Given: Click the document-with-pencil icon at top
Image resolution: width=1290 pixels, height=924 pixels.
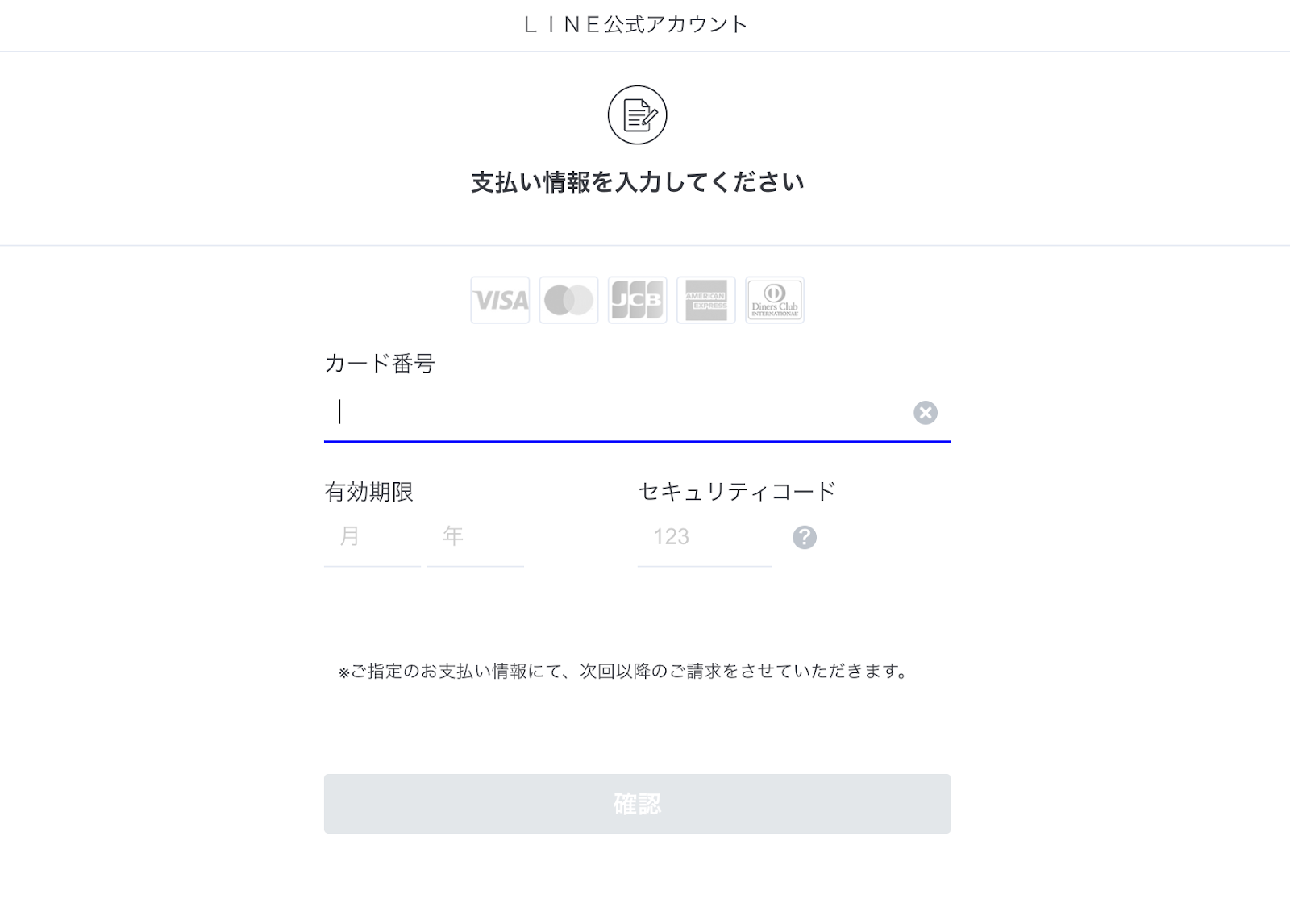Looking at the screenshot, I should tap(637, 115).
